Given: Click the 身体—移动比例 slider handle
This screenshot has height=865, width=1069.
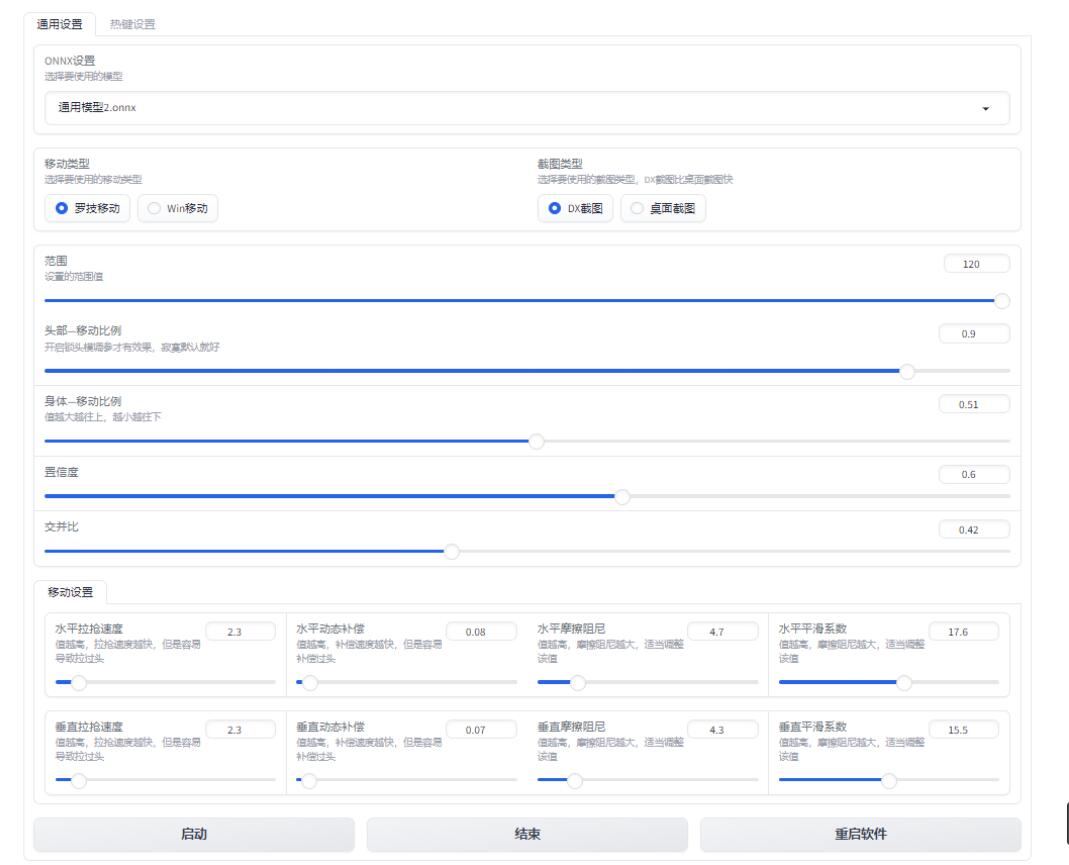Looking at the screenshot, I should point(536,441).
